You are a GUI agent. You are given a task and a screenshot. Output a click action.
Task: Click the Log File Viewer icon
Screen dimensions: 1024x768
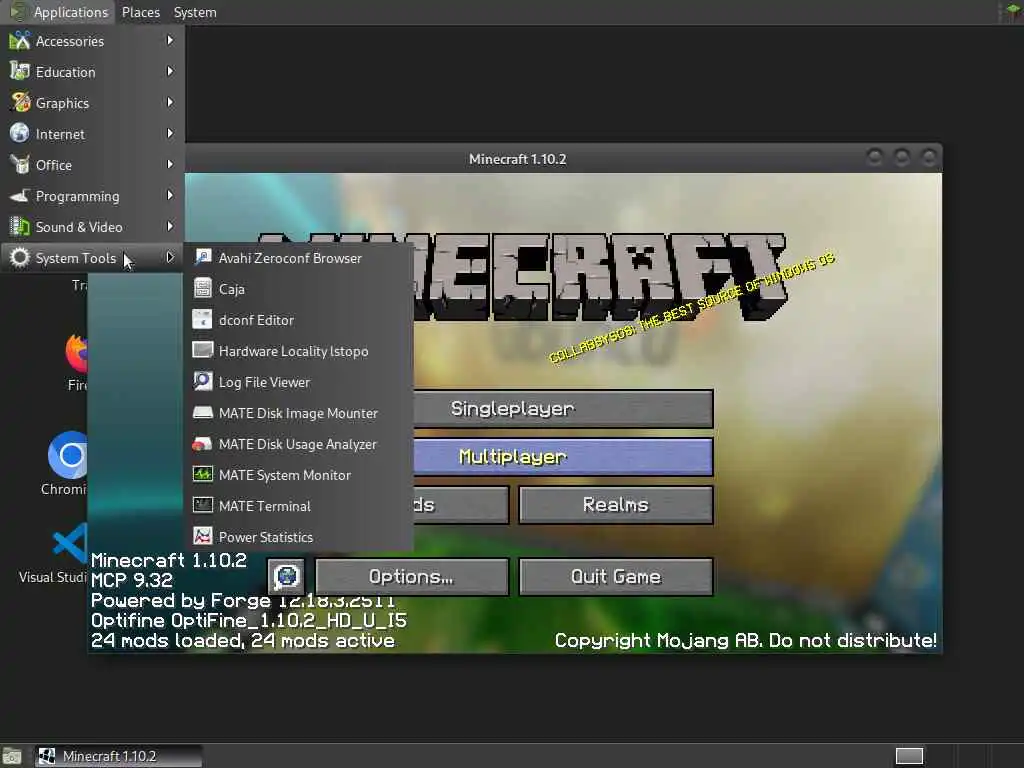point(203,381)
